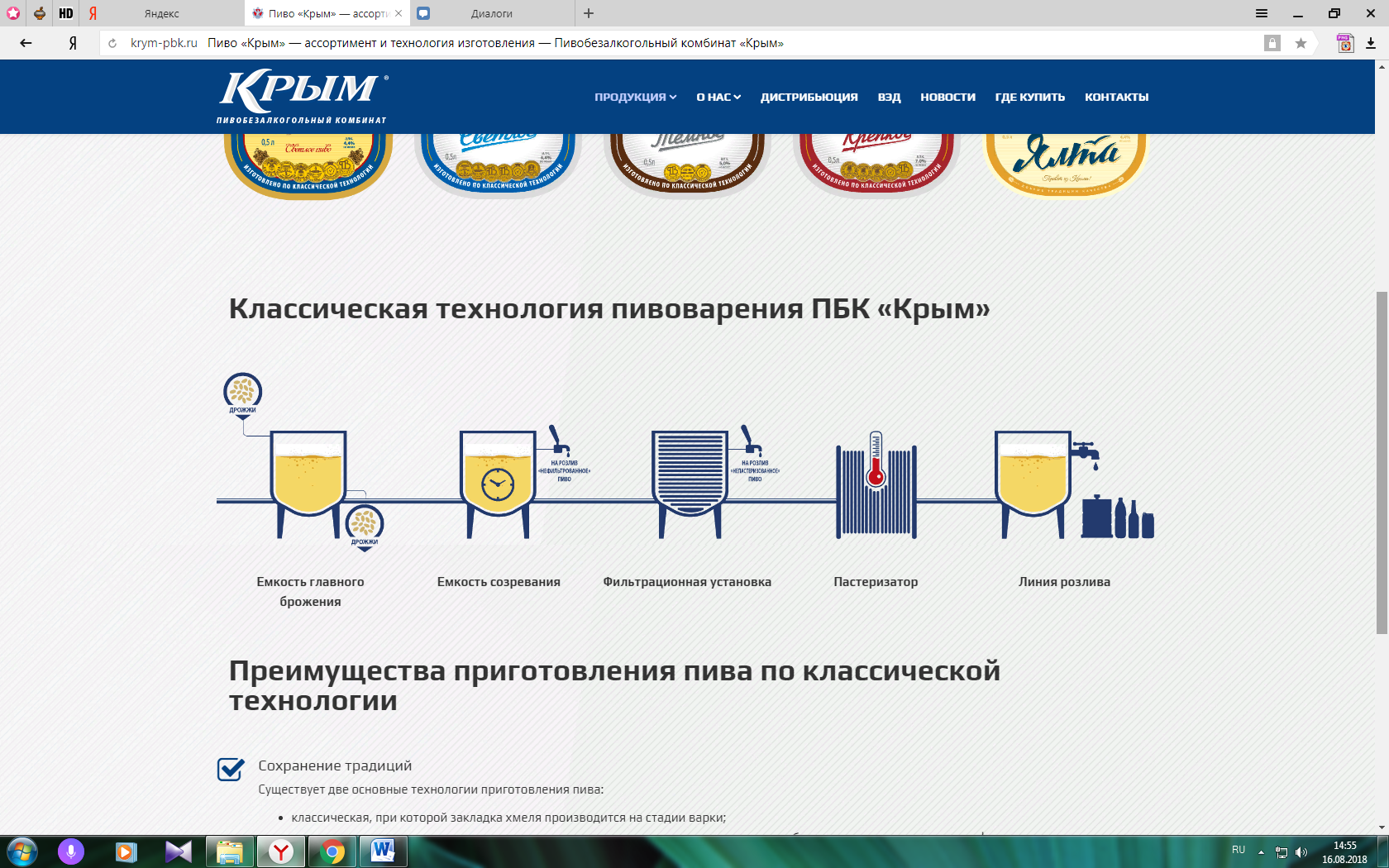
Task: Open the browser hamburger menu
Action: point(1262,13)
